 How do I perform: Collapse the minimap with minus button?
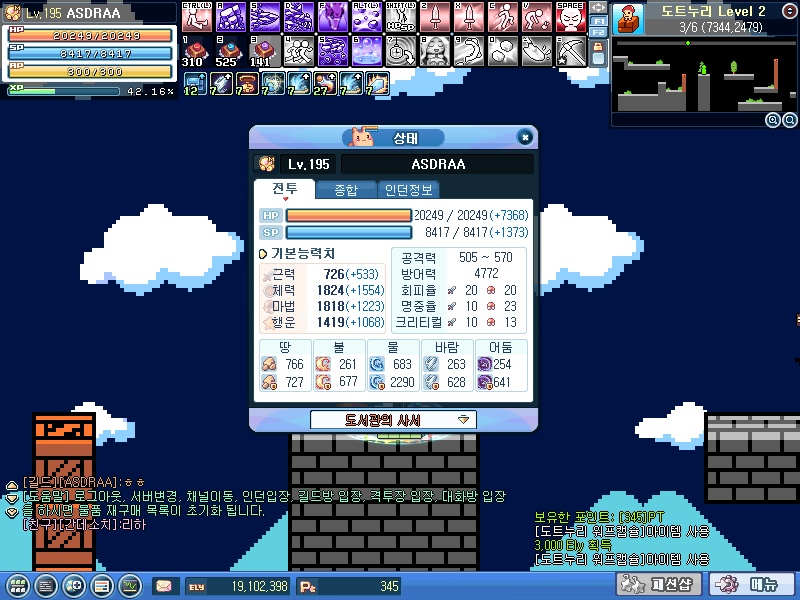point(789,10)
